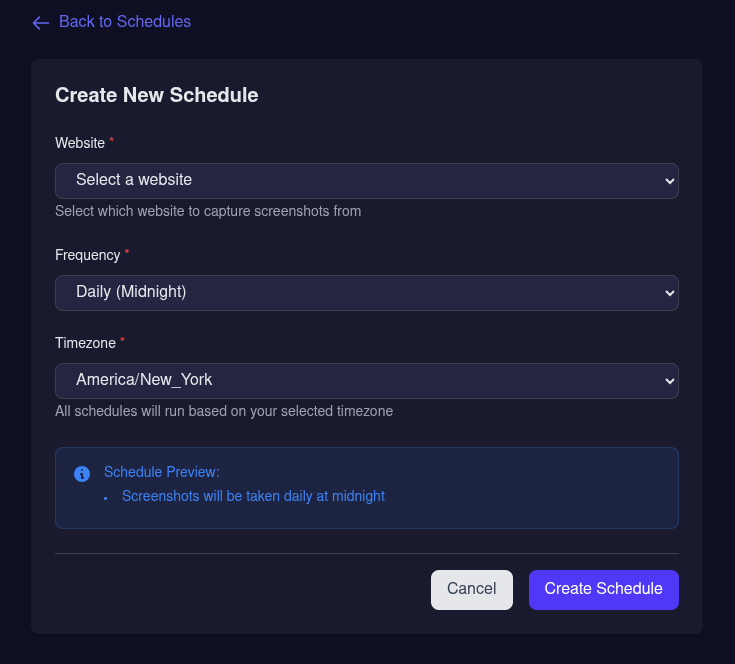Click the Create New Schedule heading
The height and width of the screenshot is (664, 735).
157,96
